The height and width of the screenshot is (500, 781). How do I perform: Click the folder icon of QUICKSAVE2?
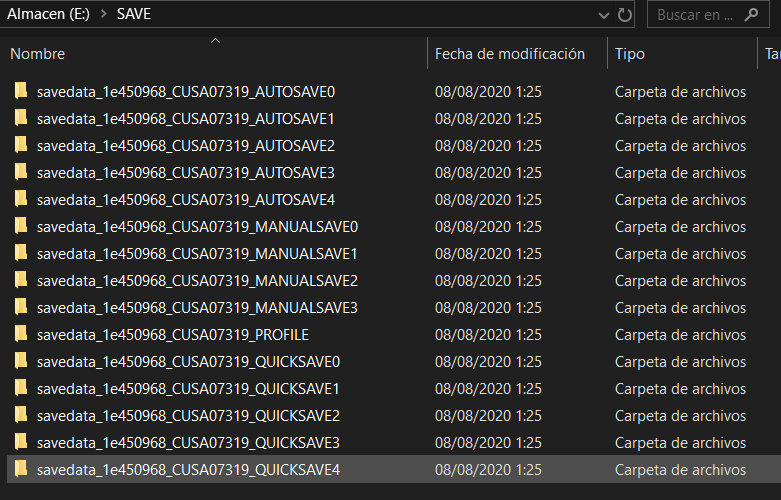pos(21,415)
